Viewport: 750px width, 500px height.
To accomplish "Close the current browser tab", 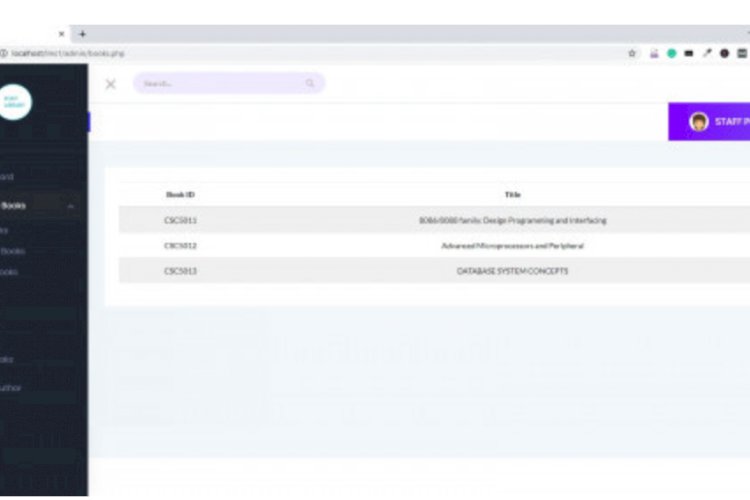I will coord(62,34).
